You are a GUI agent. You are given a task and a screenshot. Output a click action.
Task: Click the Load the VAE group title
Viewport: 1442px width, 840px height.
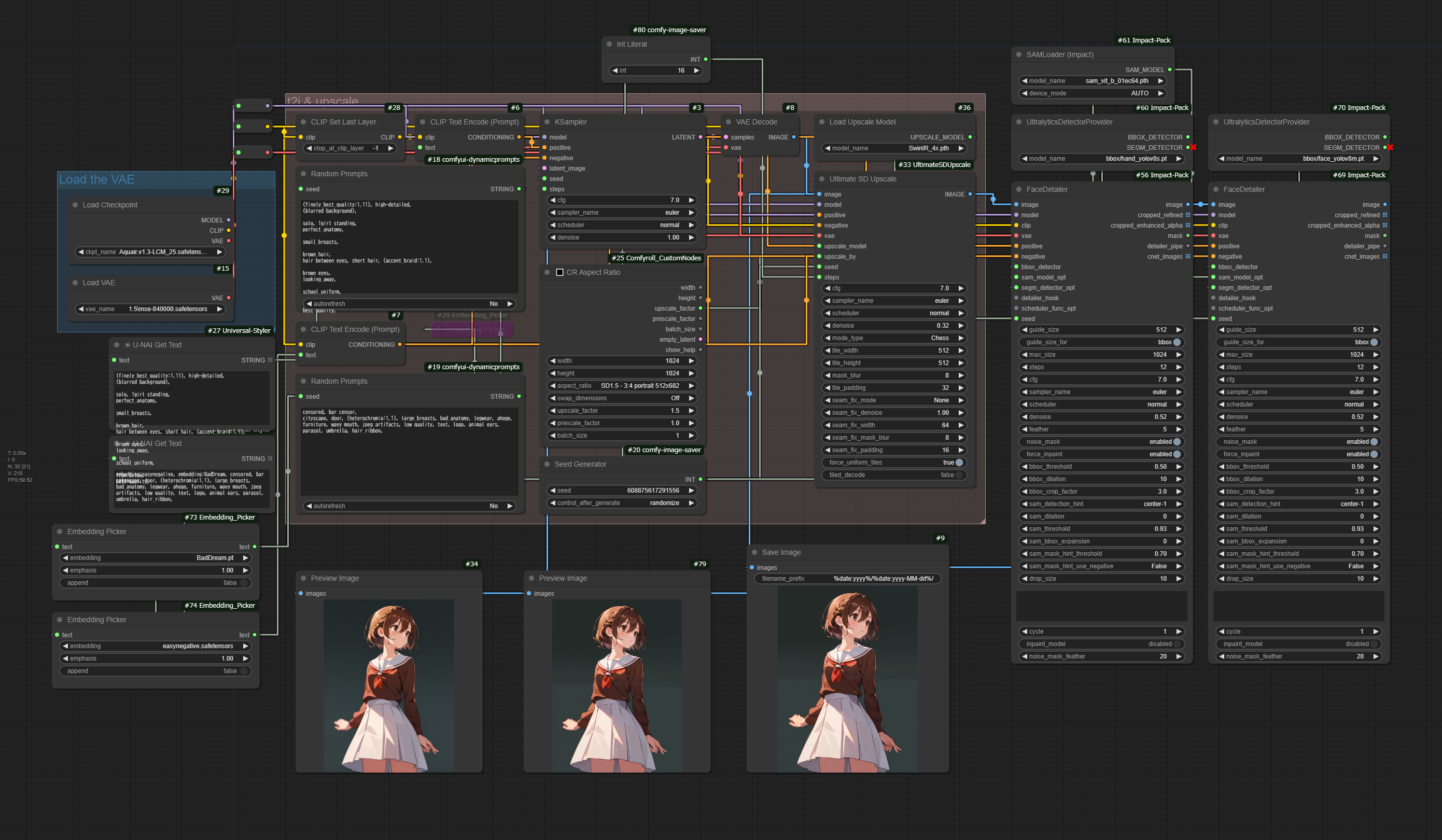(97, 180)
